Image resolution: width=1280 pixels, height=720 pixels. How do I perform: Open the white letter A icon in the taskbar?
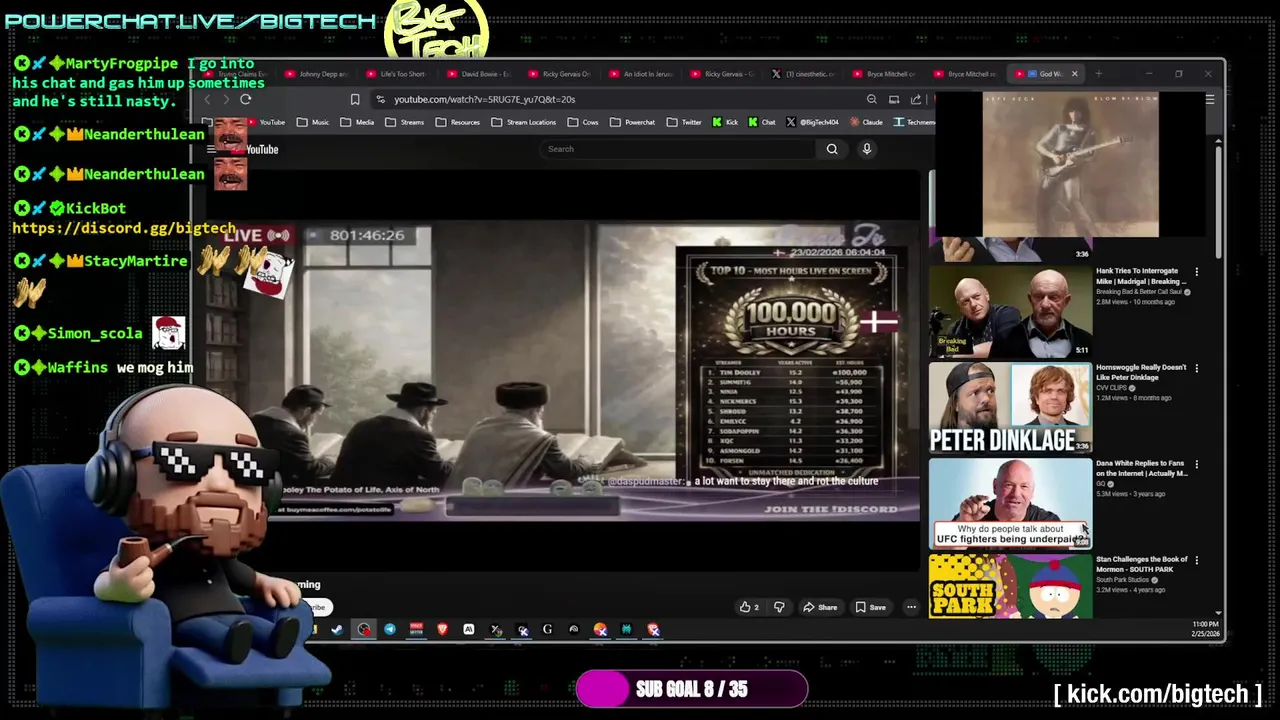(x=468, y=629)
